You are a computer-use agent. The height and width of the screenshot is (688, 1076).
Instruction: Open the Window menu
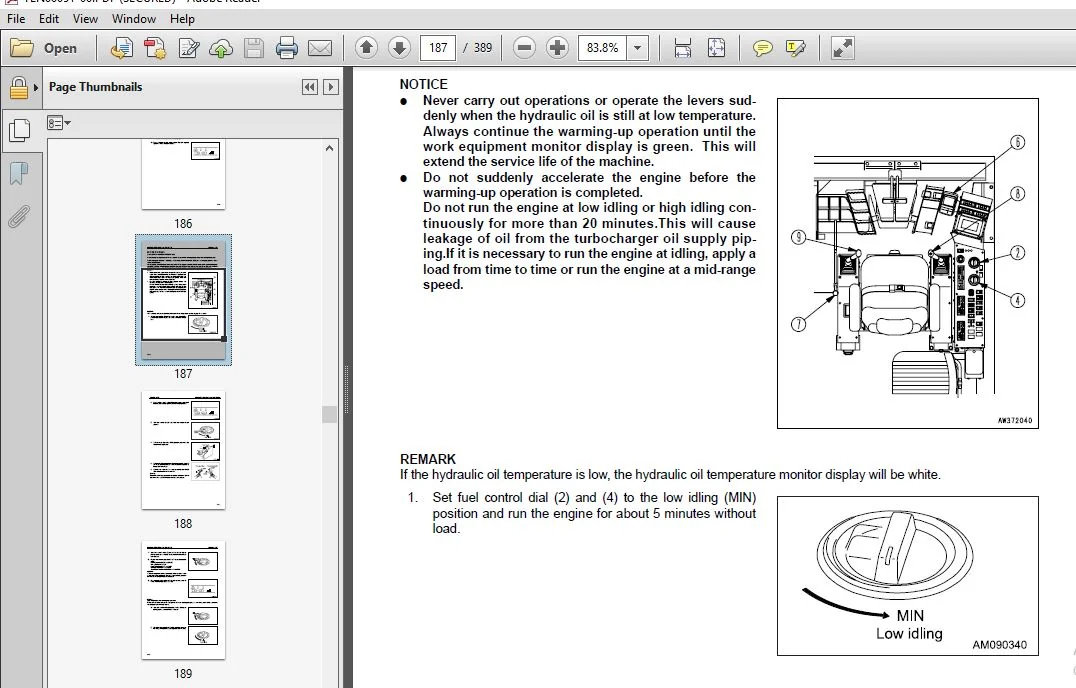134,19
